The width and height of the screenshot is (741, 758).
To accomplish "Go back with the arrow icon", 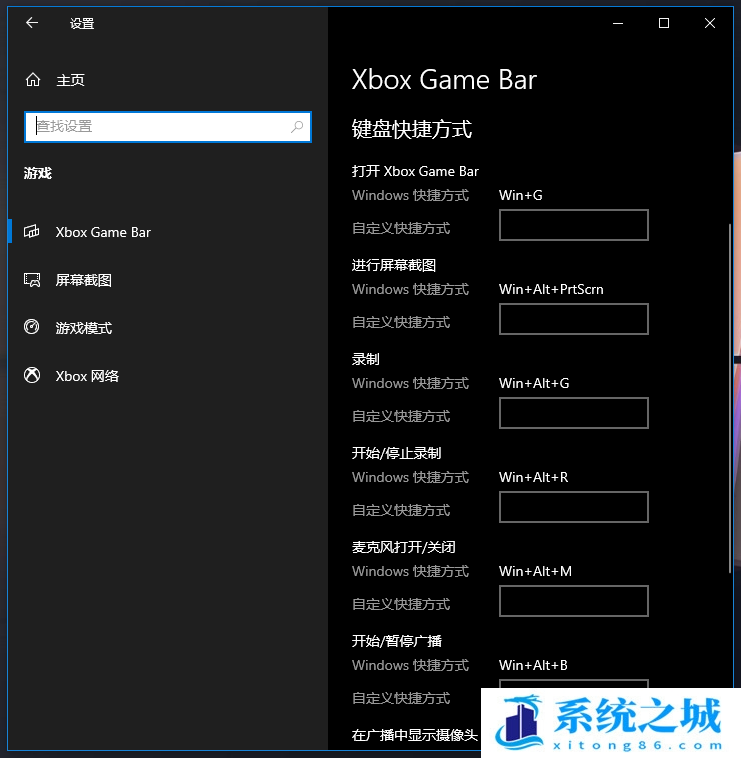I will click(32, 23).
